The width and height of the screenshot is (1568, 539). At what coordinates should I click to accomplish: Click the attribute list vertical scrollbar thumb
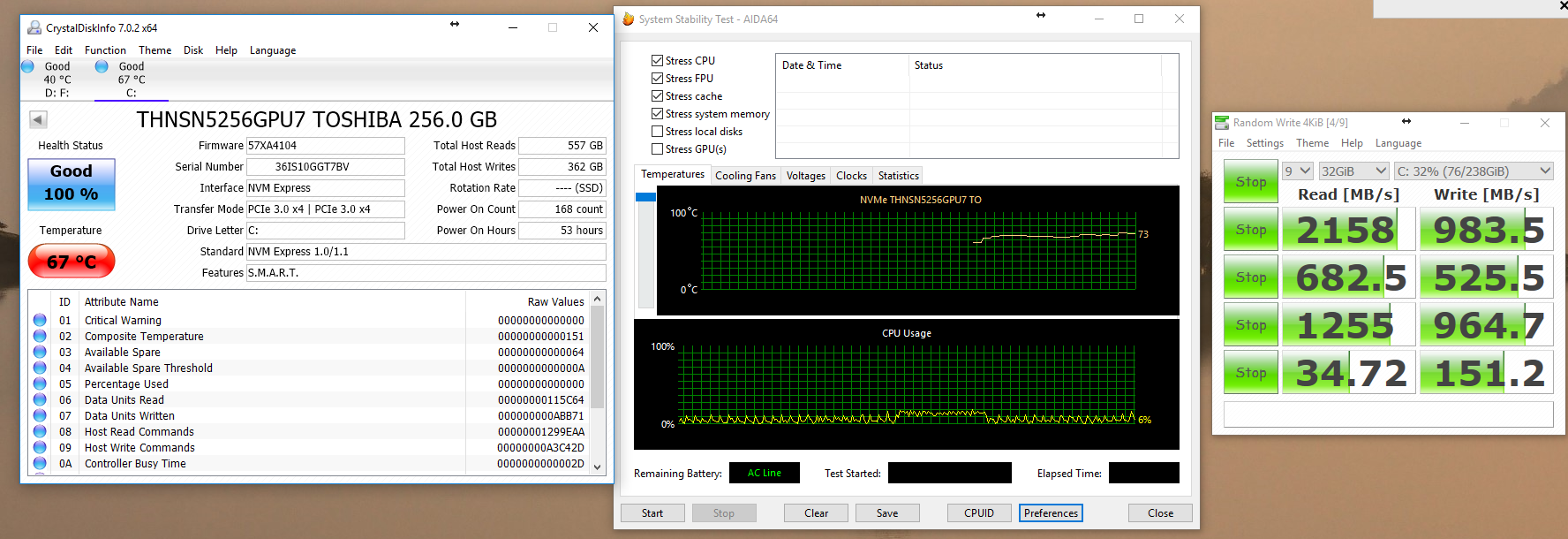[598, 358]
